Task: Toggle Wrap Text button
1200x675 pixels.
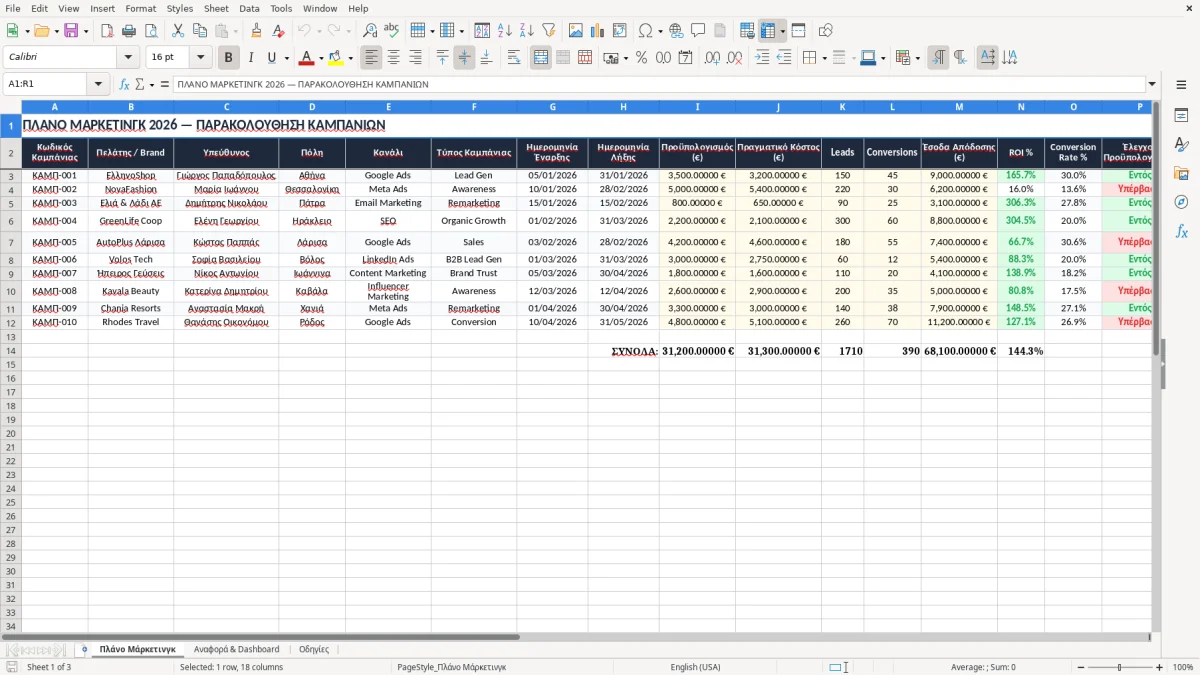Action: pos(514,58)
